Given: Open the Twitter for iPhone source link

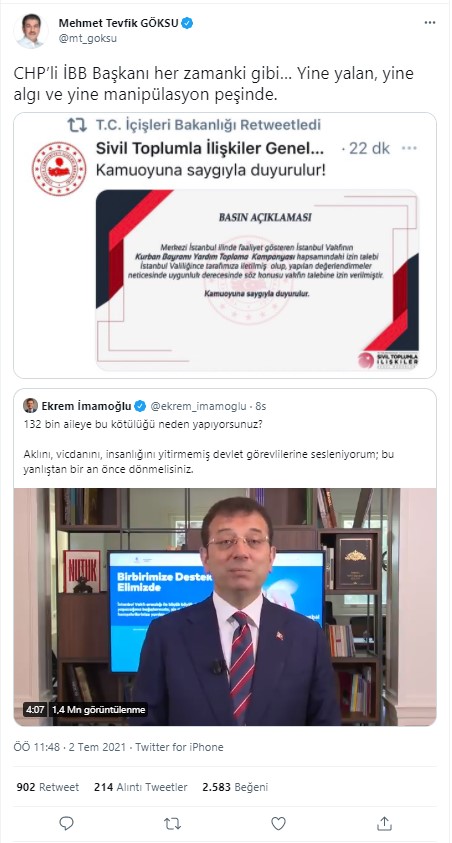Looking at the screenshot, I should pyautogui.click(x=179, y=747).
